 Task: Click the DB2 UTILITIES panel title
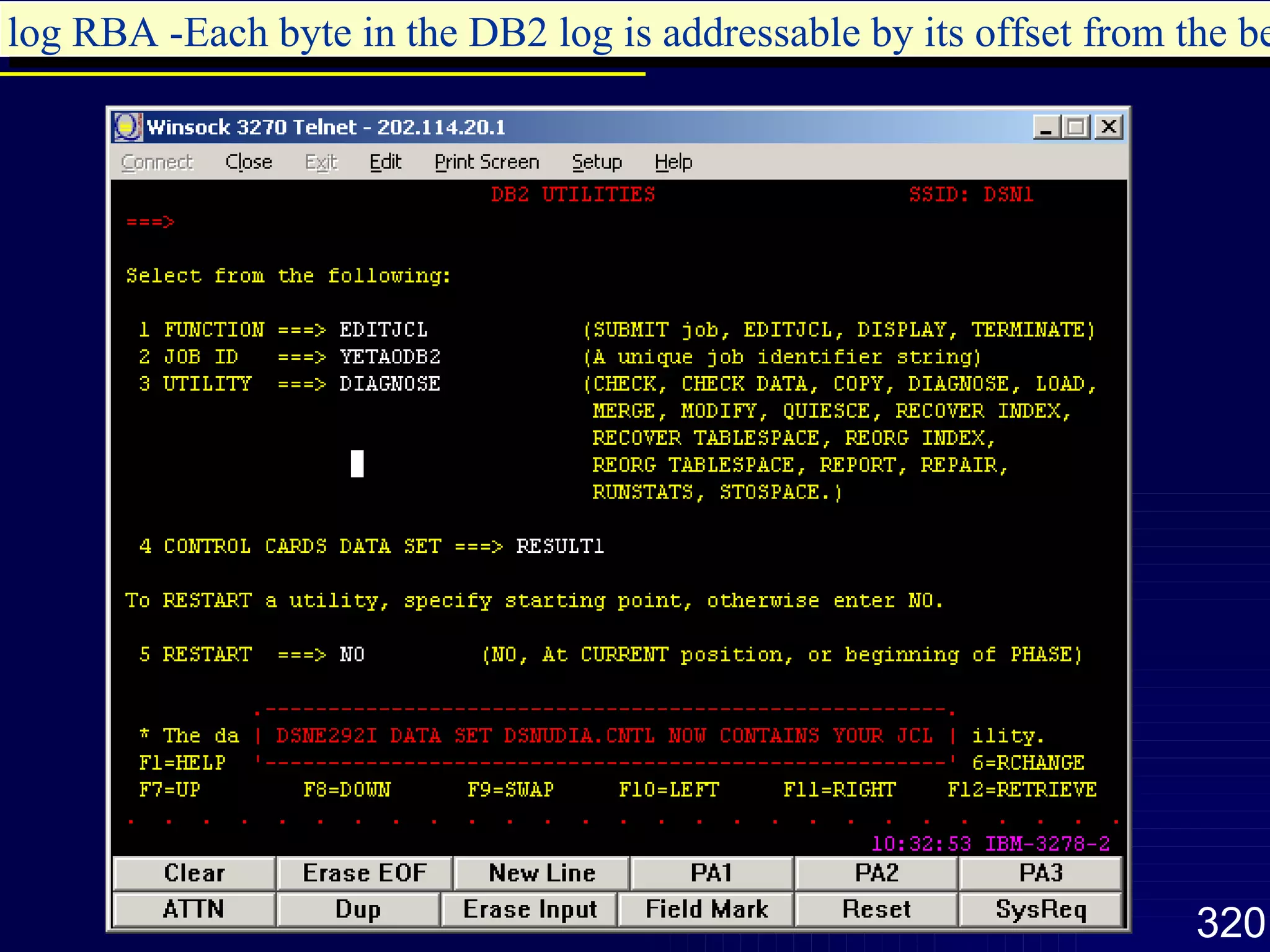point(573,195)
